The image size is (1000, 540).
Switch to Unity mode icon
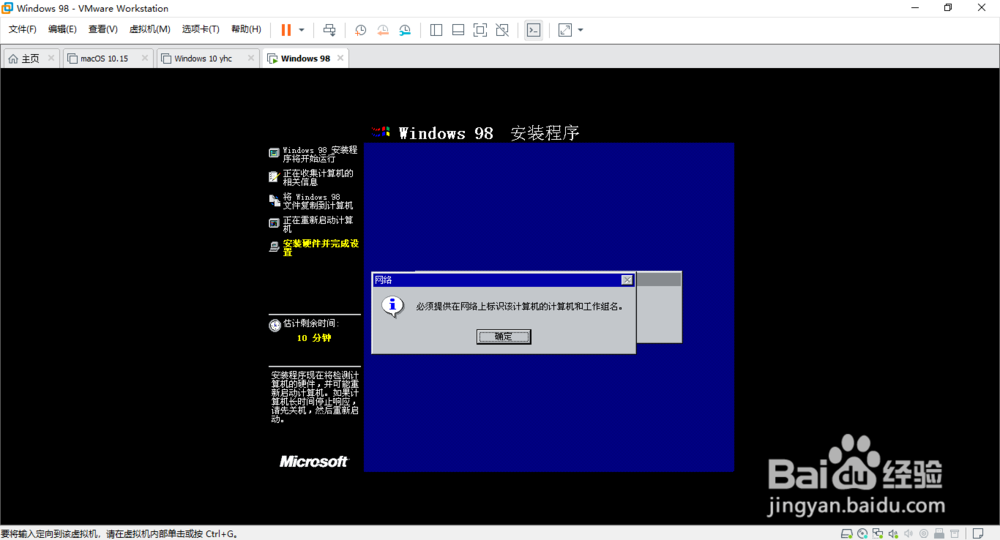click(502, 30)
